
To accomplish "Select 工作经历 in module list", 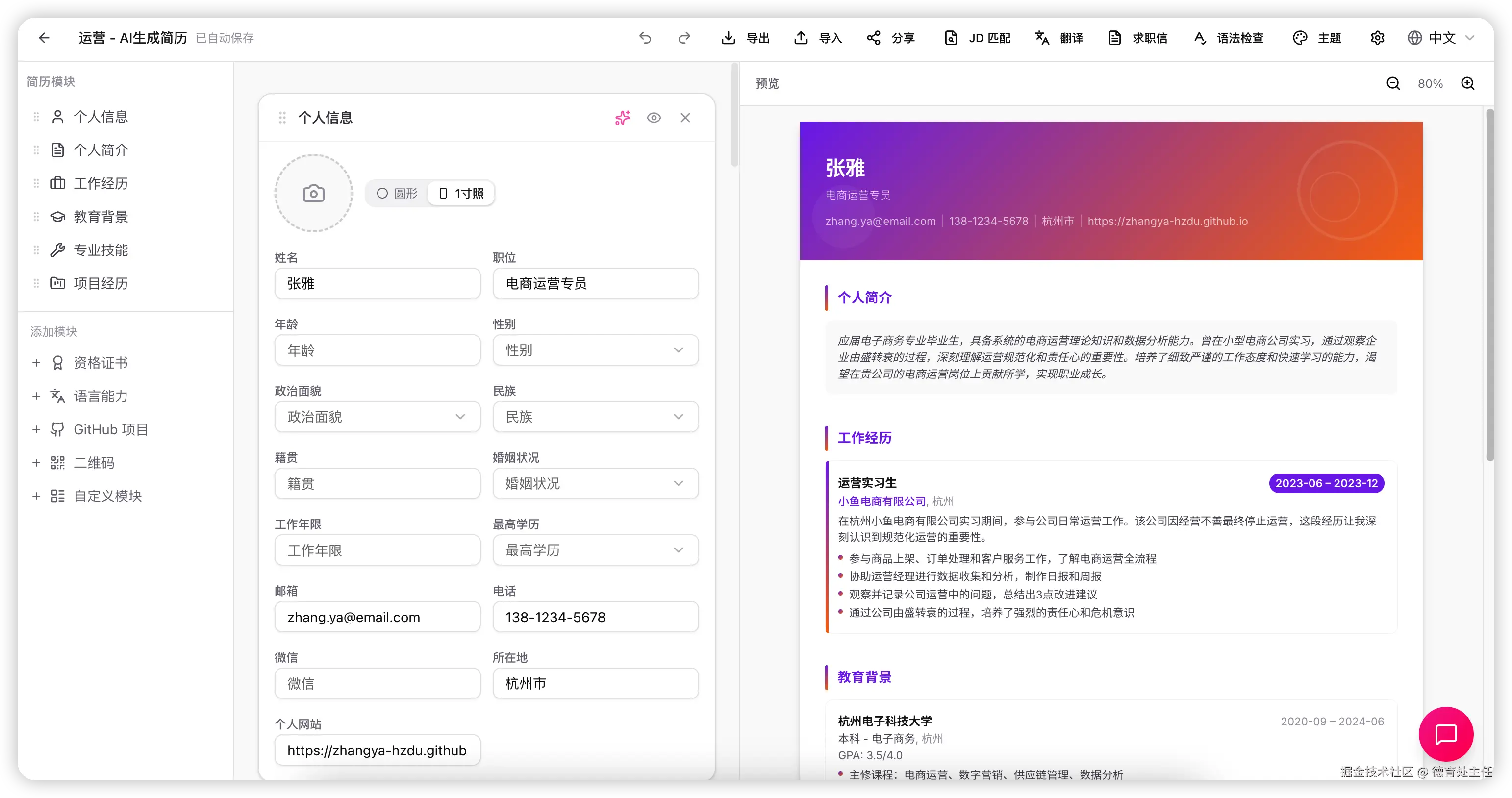I will click(x=101, y=184).
